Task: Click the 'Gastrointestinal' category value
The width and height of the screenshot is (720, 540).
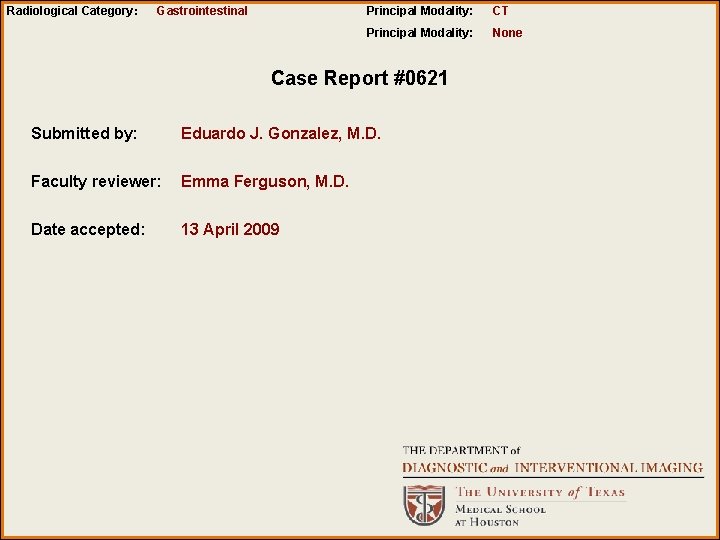Action: point(202,11)
